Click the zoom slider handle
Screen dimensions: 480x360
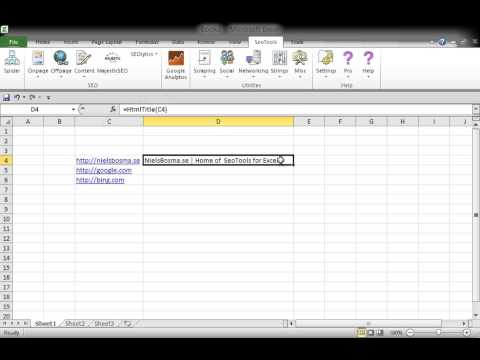[x=438, y=332]
